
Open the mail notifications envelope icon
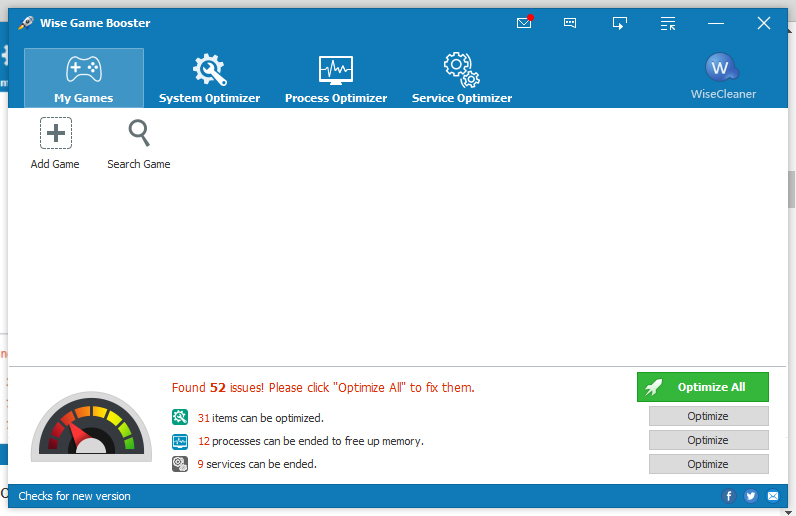tap(524, 23)
